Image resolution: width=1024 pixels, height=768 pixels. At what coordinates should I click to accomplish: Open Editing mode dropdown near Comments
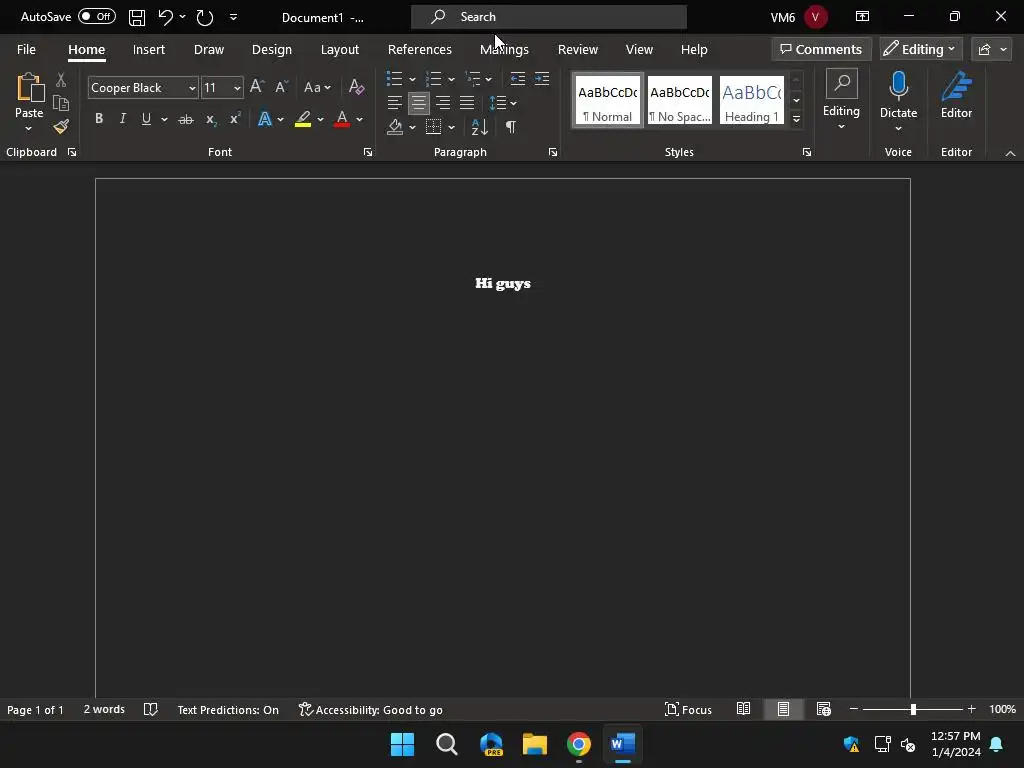coord(921,49)
